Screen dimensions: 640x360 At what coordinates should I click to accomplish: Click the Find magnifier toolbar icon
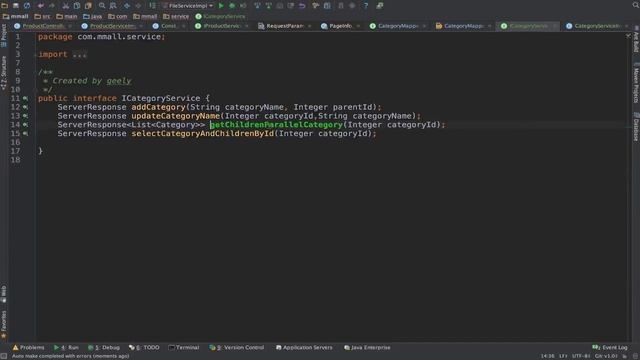[102, 6]
